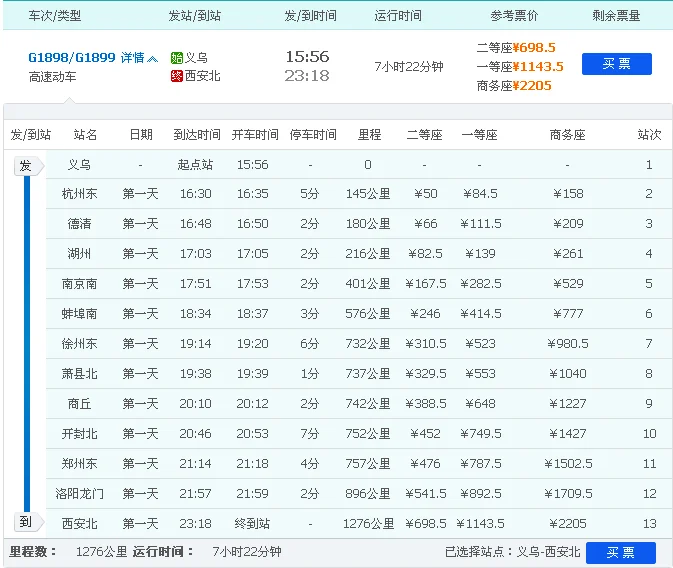This screenshot has height=568, width=673.
Task: Select the 商丘 station name
Action: pyautogui.click(x=79, y=404)
